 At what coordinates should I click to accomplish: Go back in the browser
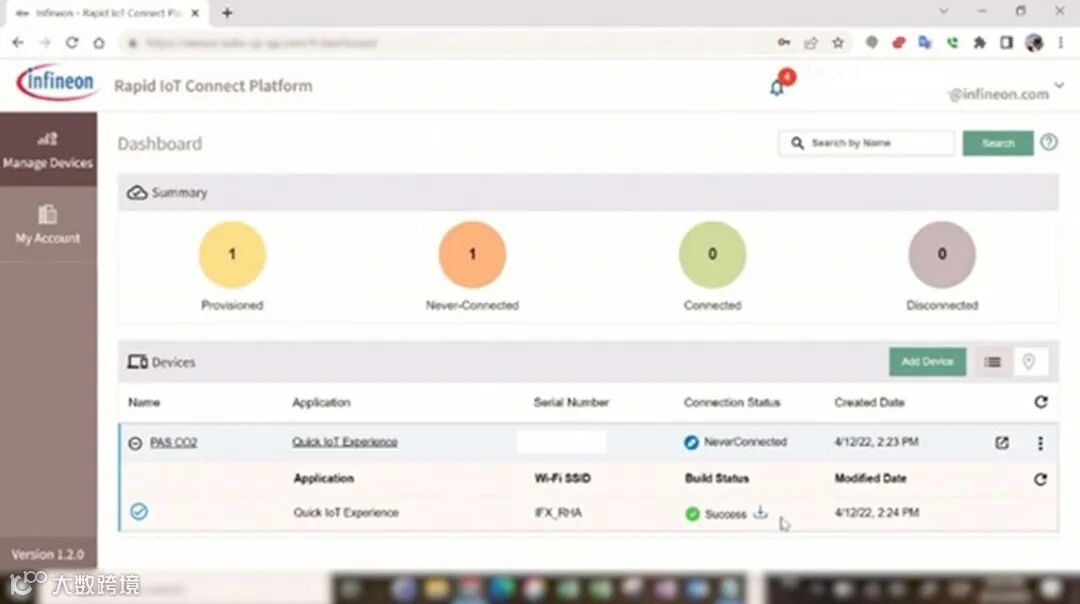[x=18, y=43]
